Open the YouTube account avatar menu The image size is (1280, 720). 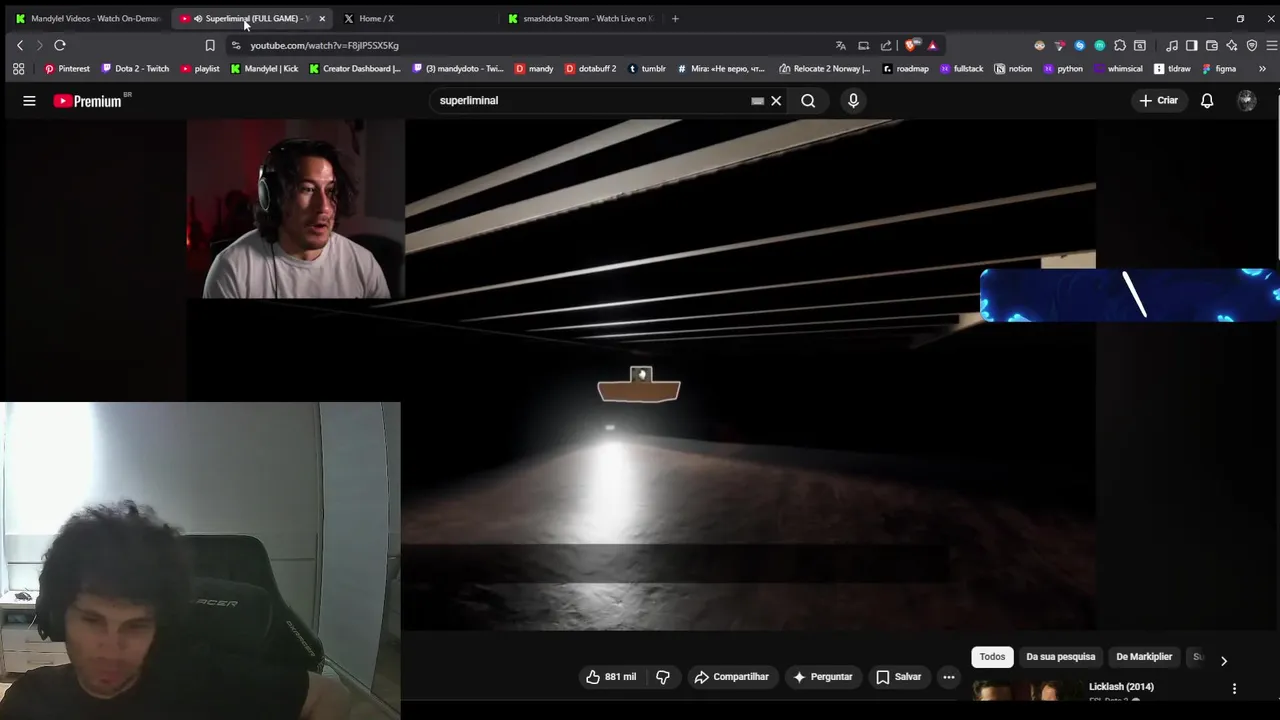1246,100
